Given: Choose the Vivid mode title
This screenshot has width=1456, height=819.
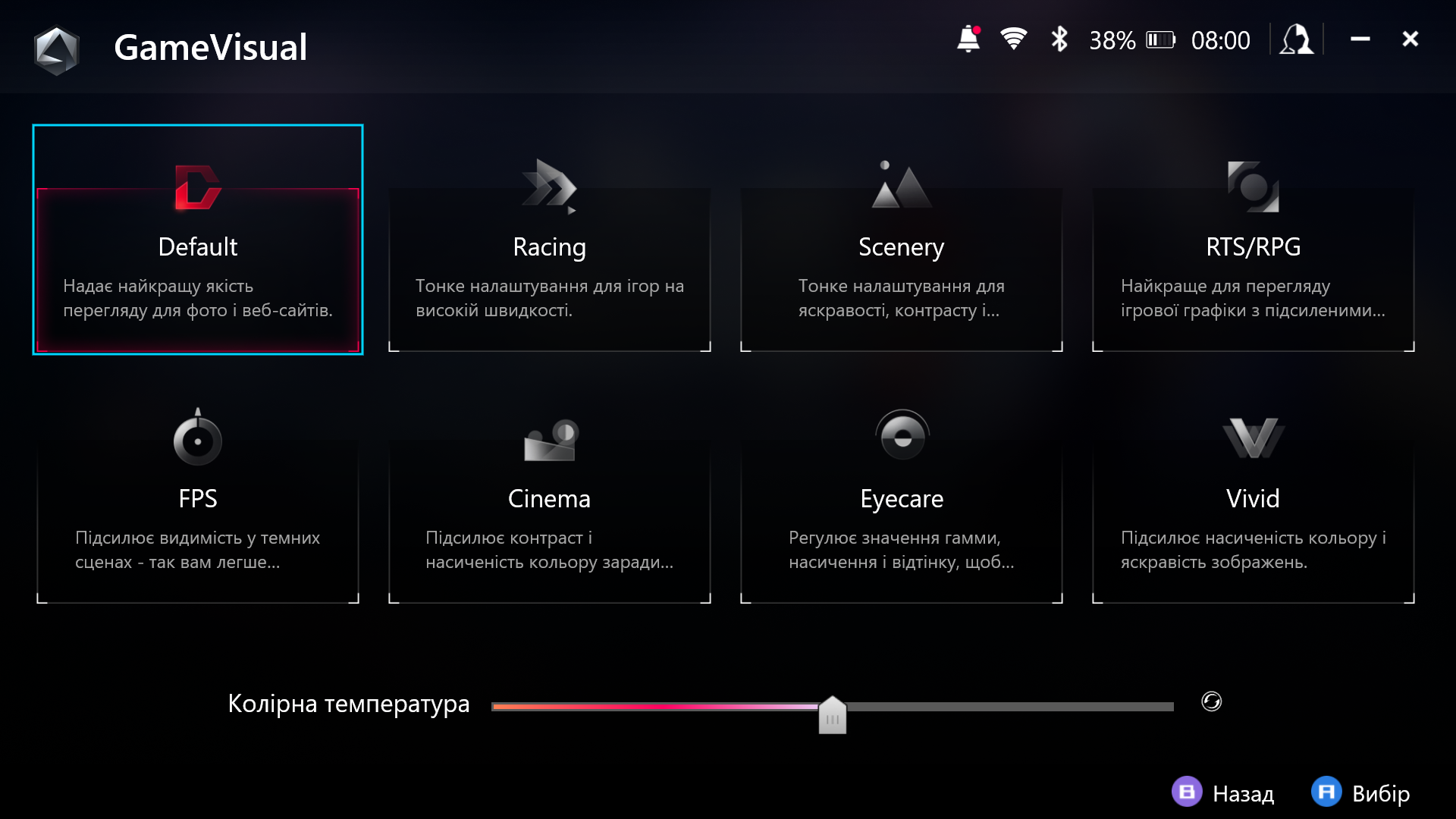Looking at the screenshot, I should click(x=1253, y=498).
